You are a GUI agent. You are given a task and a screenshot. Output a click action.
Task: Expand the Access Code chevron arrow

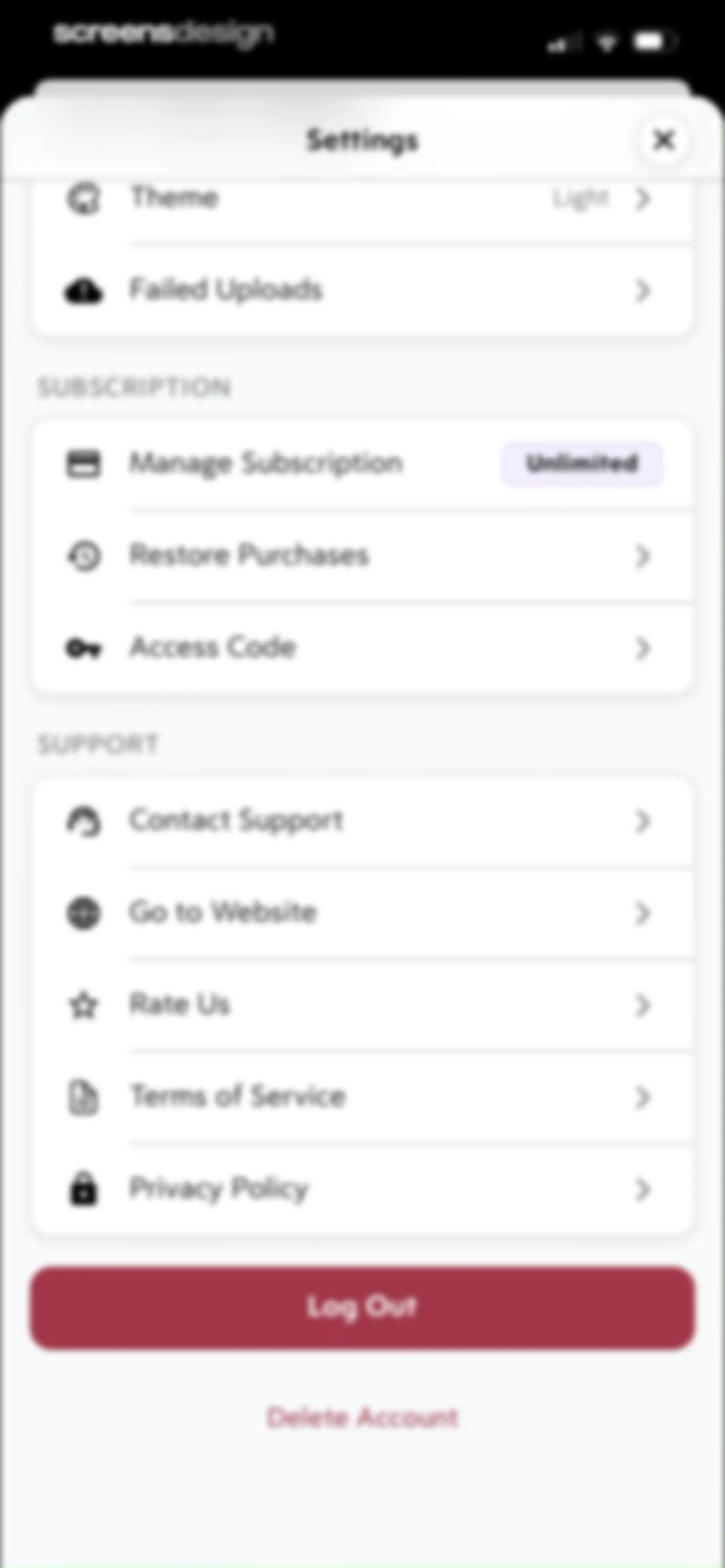click(643, 648)
